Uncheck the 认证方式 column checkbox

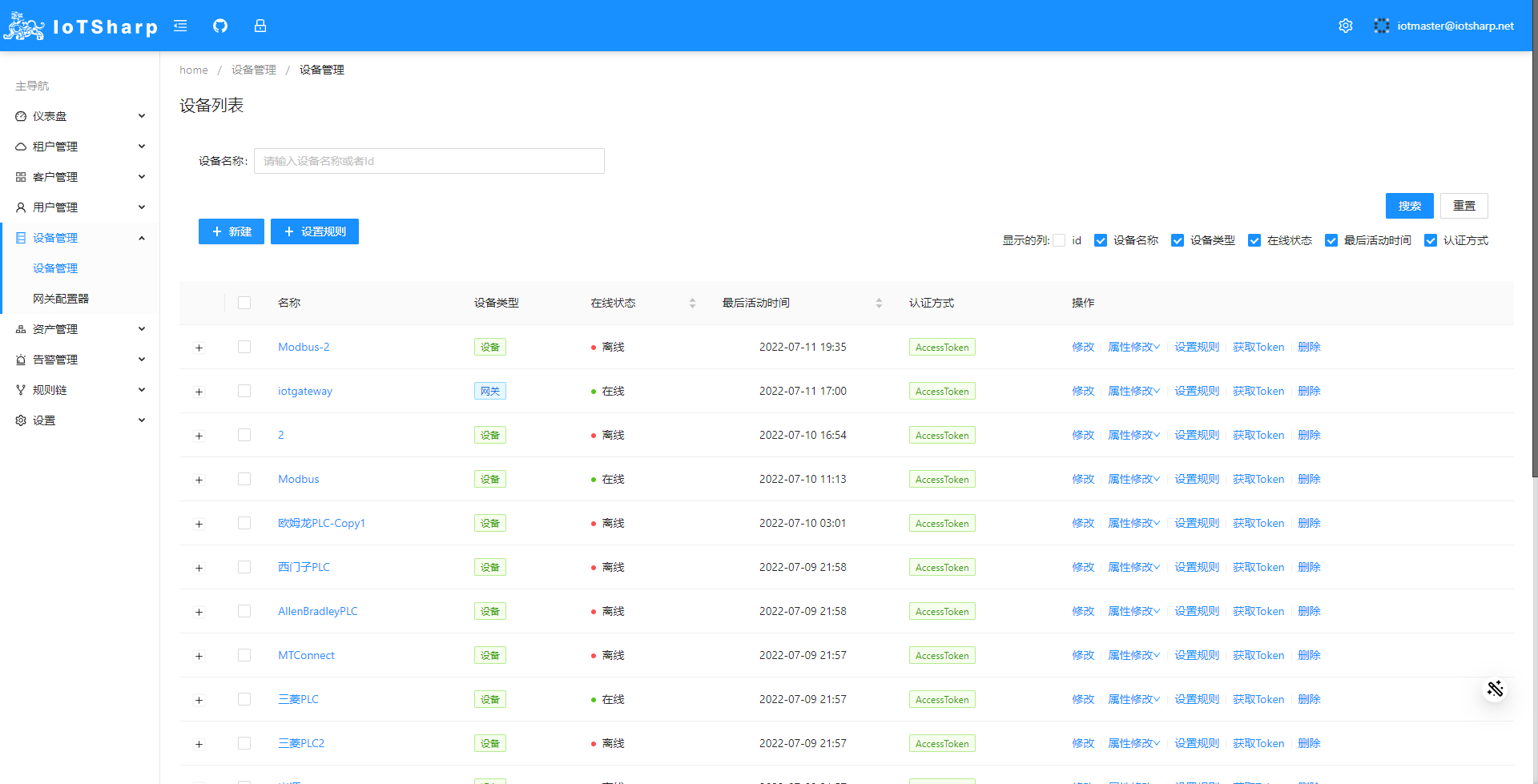coord(1431,240)
